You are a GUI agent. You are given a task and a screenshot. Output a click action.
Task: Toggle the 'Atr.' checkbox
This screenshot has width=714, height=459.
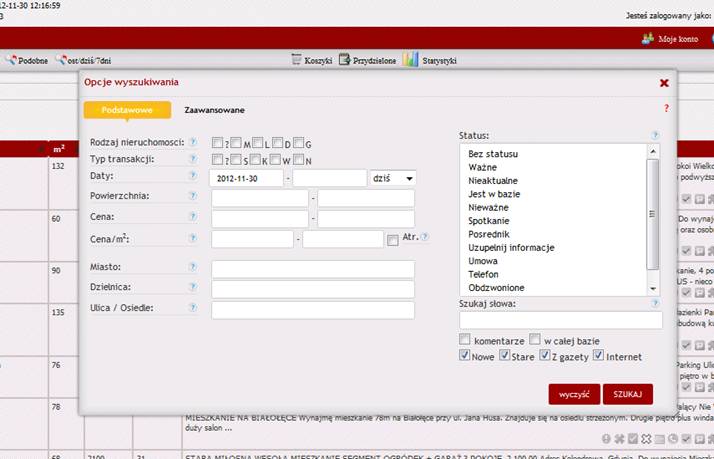[x=392, y=239]
